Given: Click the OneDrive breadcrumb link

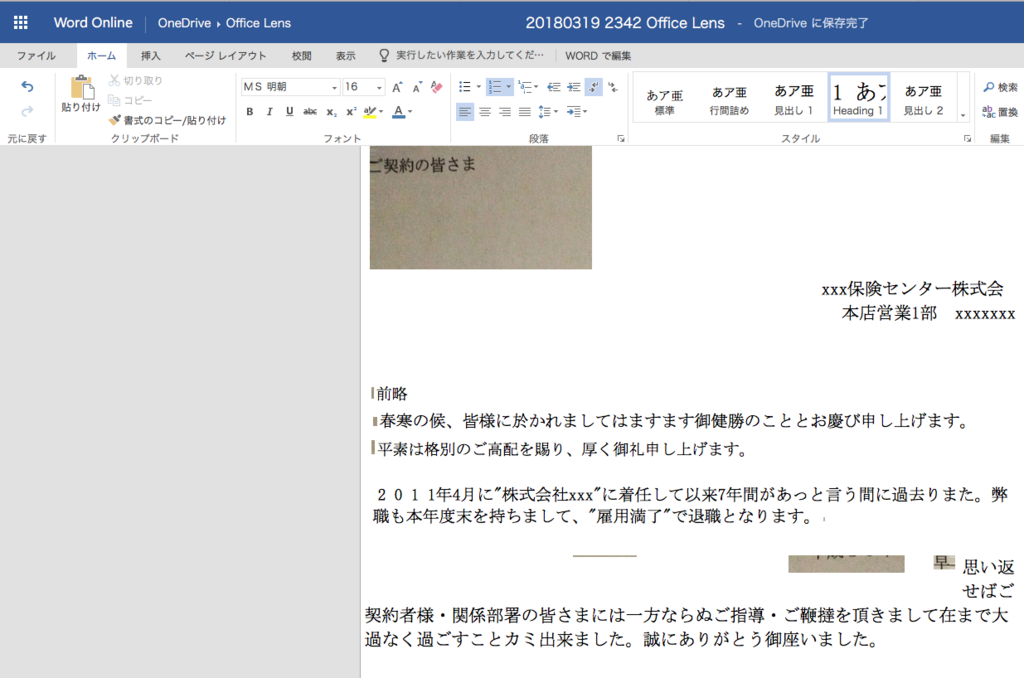Looking at the screenshot, I should [x=184, y=23].
